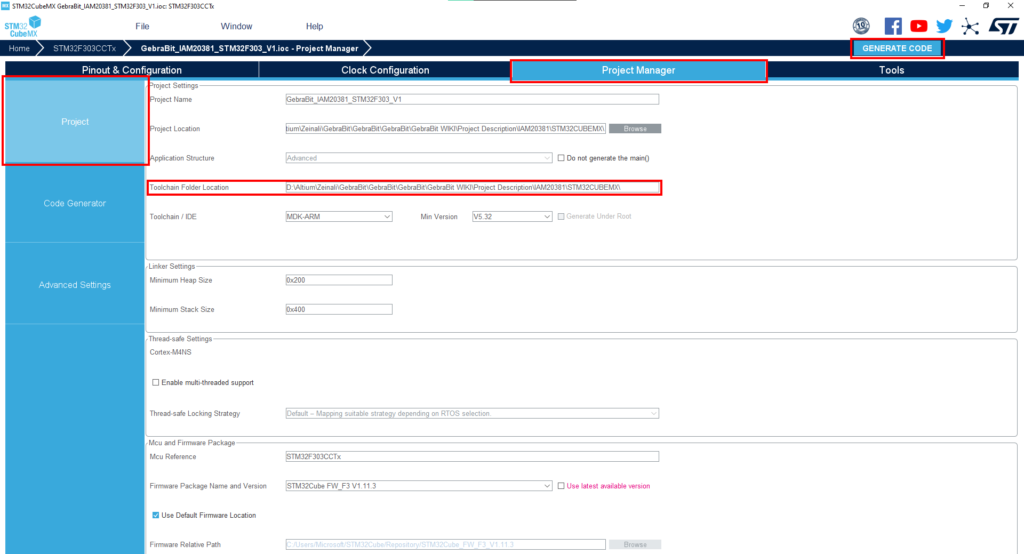Viewport: 1024px width, 554px height.
Task: Select the Project Manager tab
Action: tap(638, 70)
